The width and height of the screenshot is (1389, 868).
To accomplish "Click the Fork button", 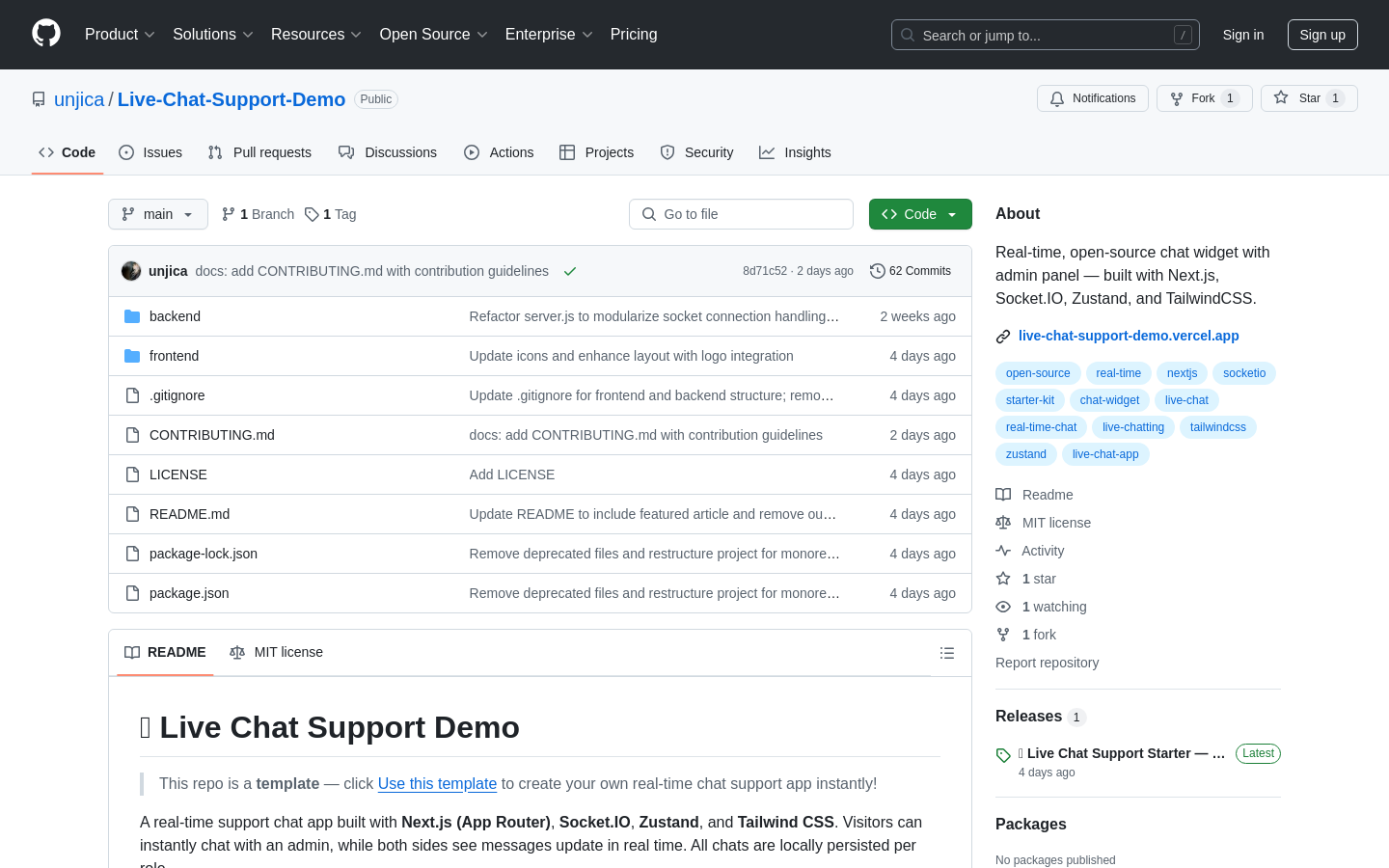I will (x=1204, y=98).
